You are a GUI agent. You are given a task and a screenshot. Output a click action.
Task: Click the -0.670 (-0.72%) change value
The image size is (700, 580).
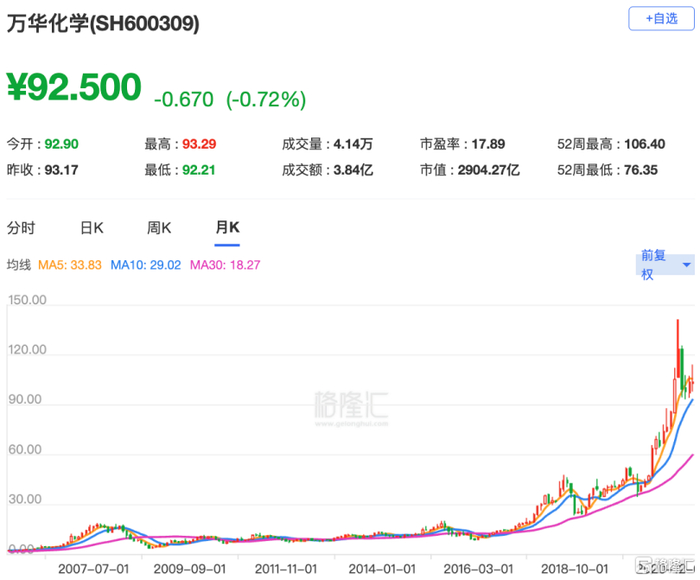click(230, 99)
